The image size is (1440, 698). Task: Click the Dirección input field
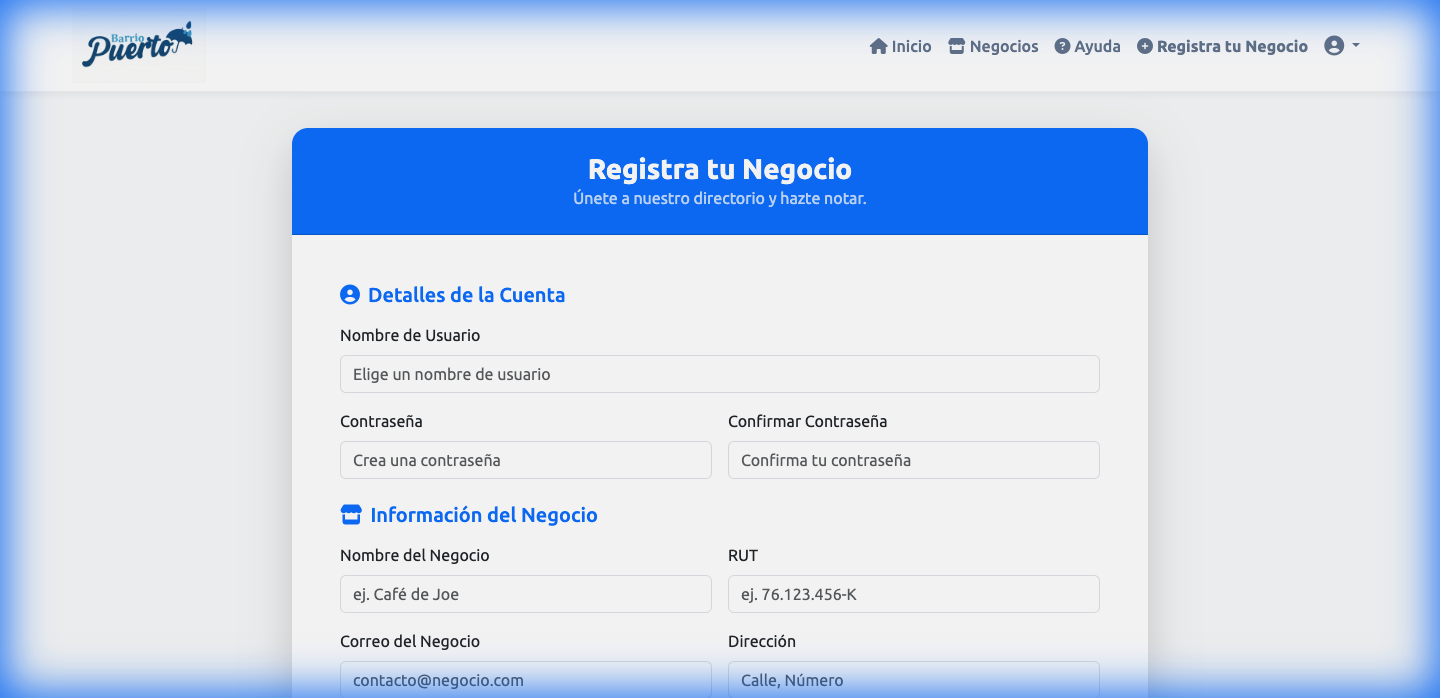click(913, 679)
